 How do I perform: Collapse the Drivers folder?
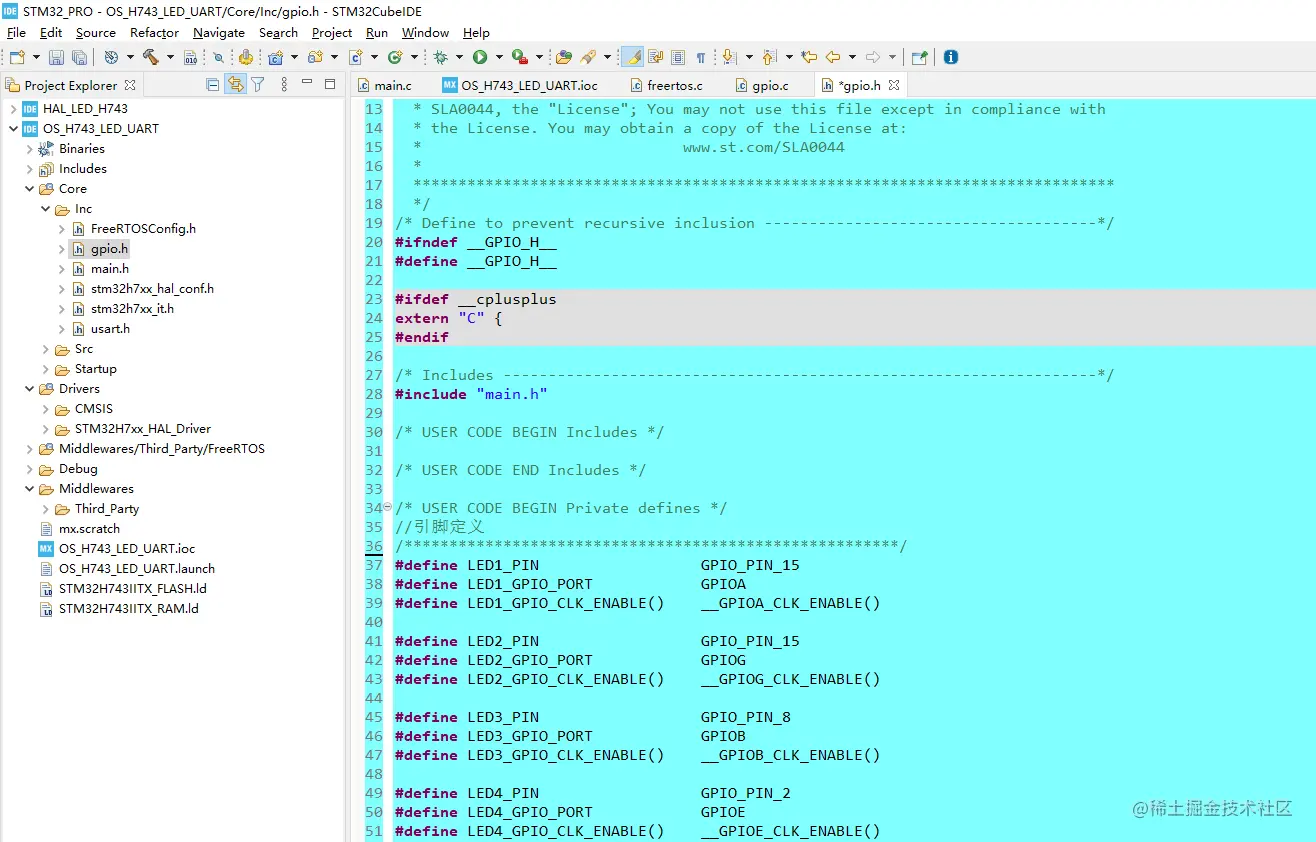(29, 389)
